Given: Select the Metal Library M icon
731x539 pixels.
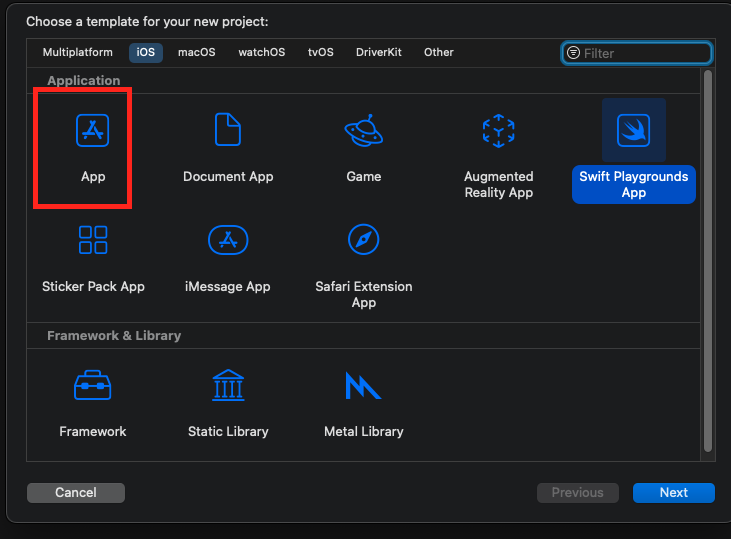Looking at the screenshot, I should click(363, 385).
